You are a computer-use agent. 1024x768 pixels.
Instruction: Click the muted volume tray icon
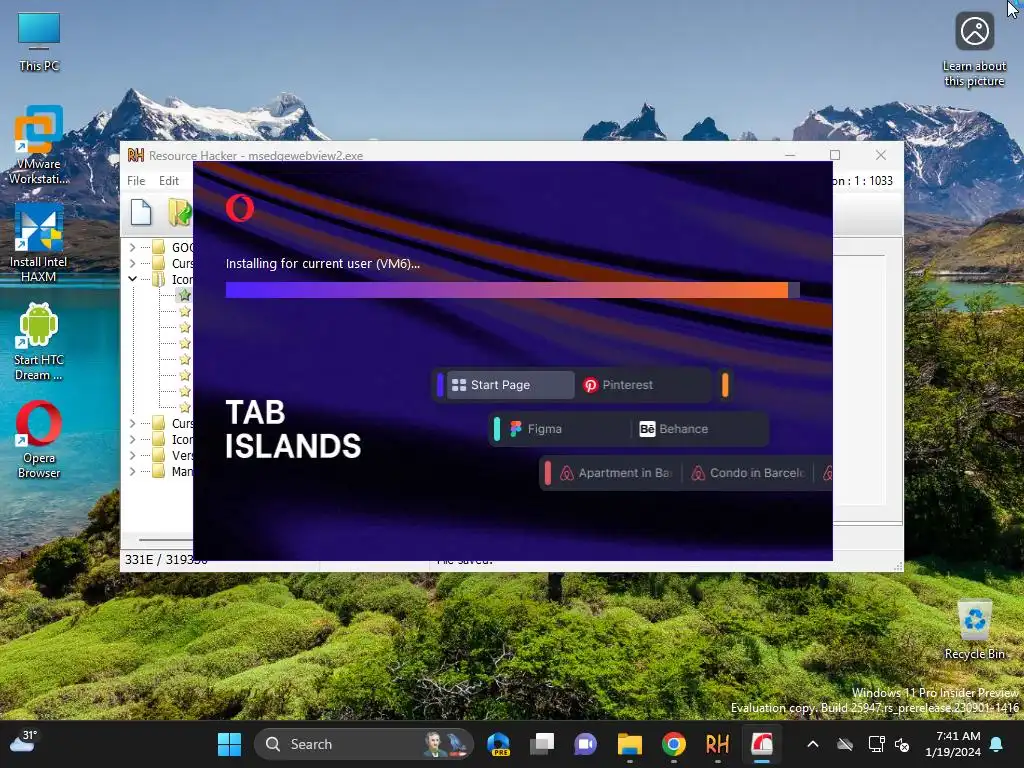coord(902,744)
